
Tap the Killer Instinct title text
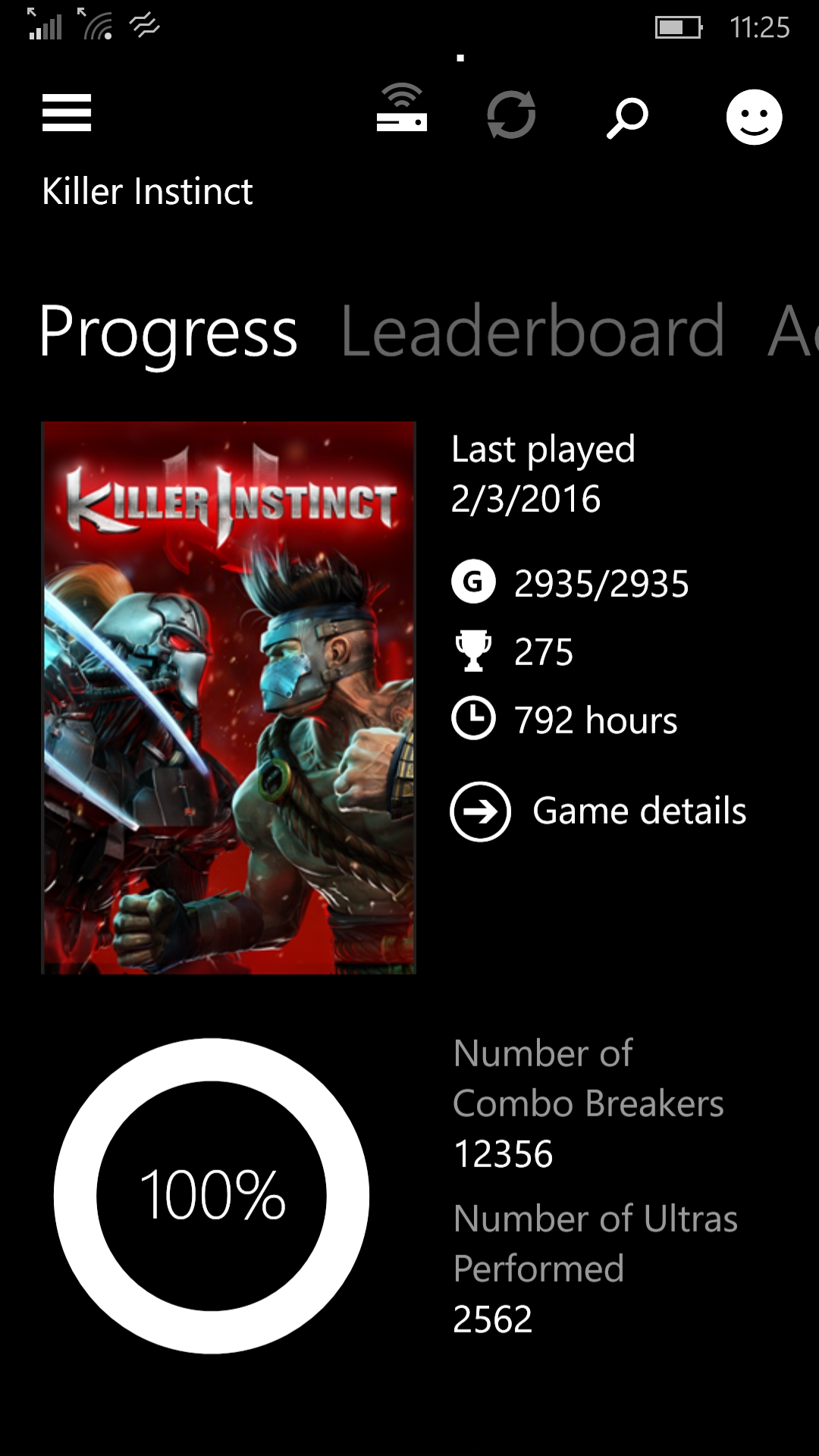[147, 191]
